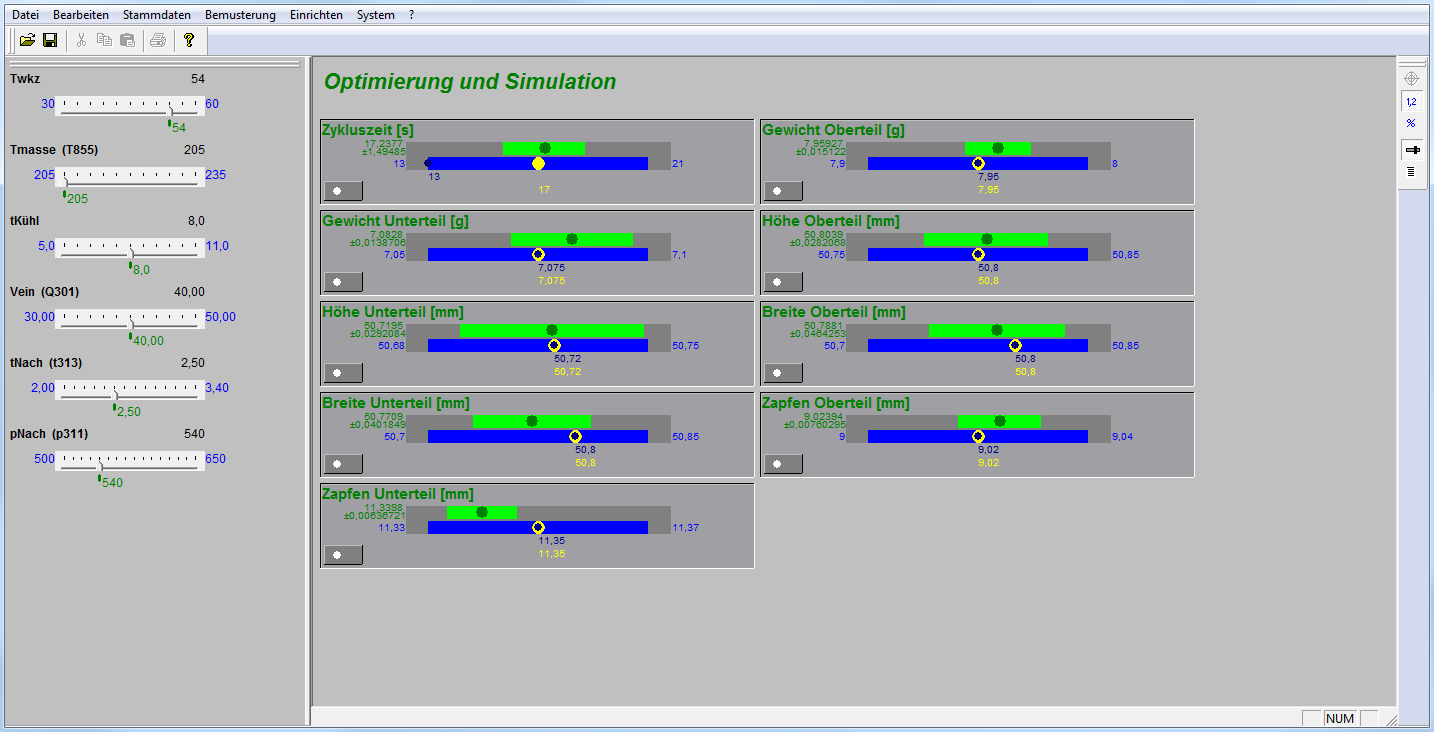This screenshot has width=1434, height=732.
Task: Click the Open file toolbar icon
Action: (x=27, y=40)
